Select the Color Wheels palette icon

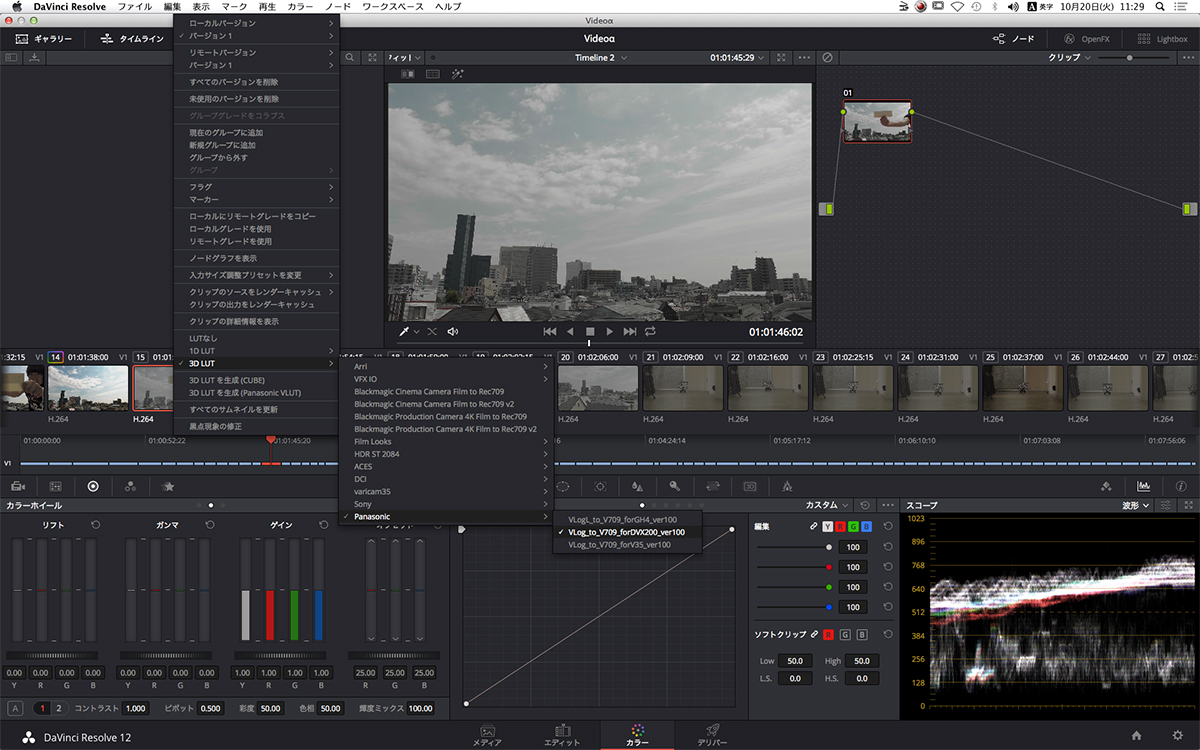click(x=93, y=486)
